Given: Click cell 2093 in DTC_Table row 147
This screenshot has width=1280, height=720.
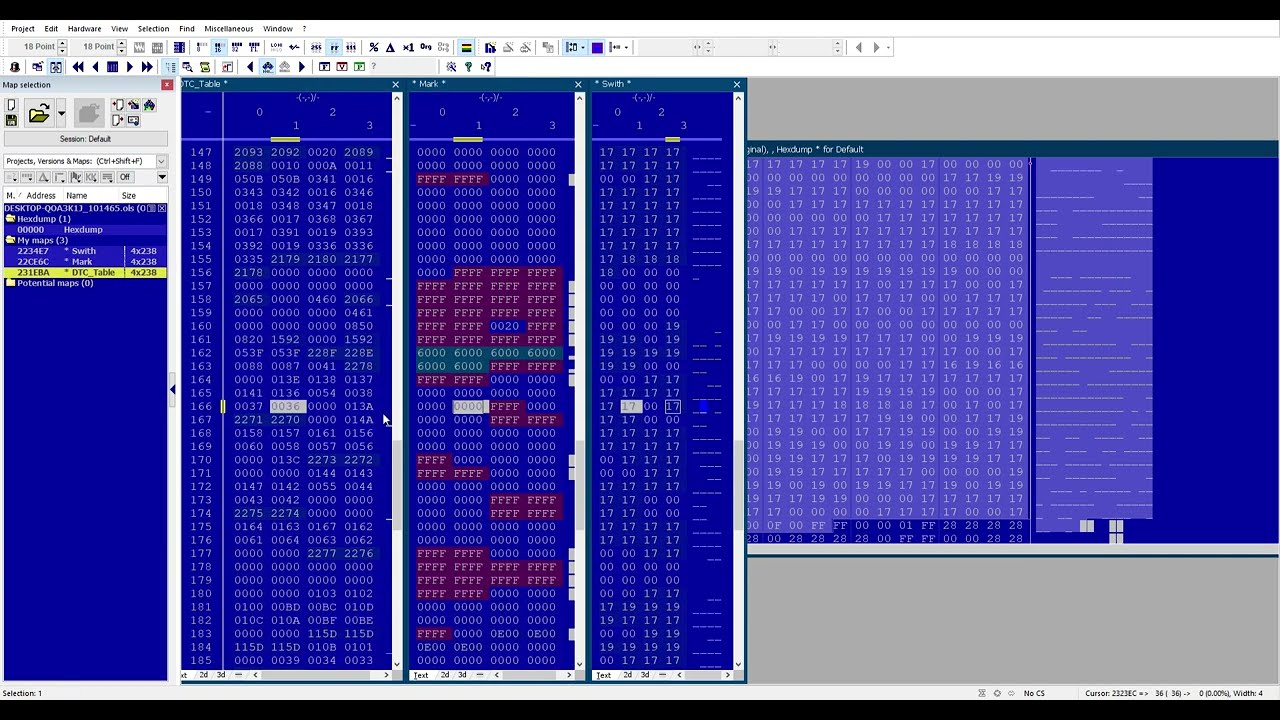Looking at the screenshot, I should (249, 152).
